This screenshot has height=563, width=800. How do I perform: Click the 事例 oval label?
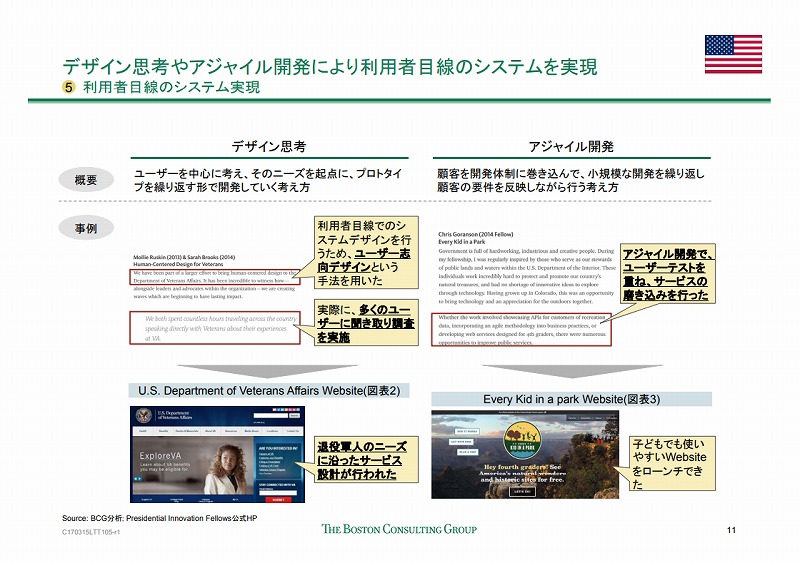coord(86,228)
